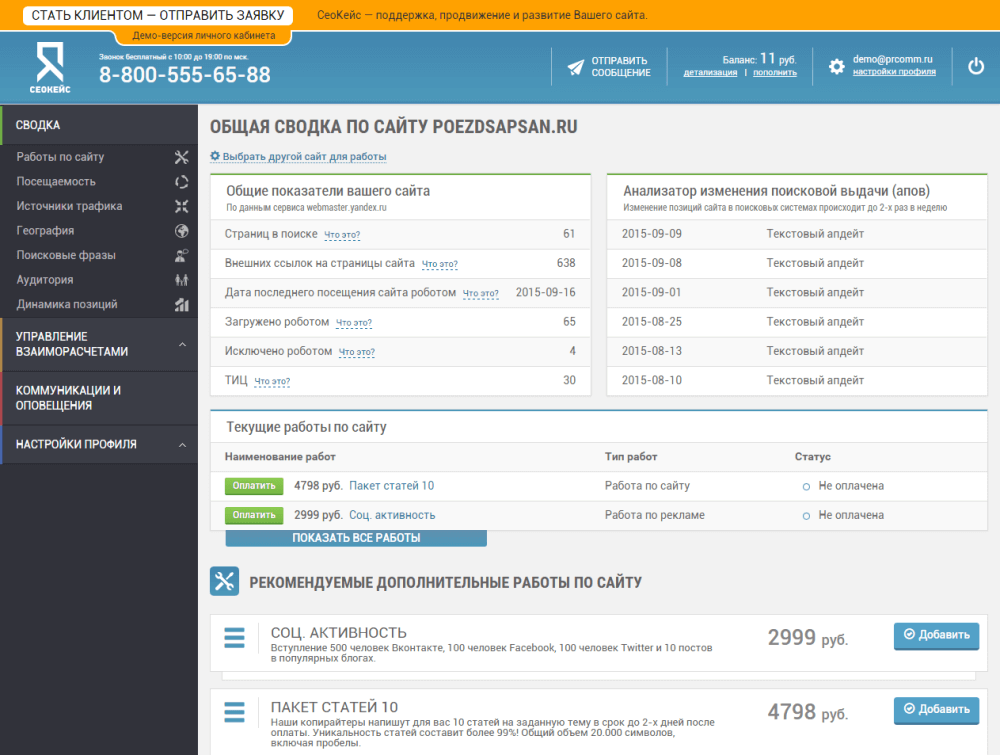Open Настройки профиля sidebar section
This screenshot has width=1000, height=755.
point(99,444)
